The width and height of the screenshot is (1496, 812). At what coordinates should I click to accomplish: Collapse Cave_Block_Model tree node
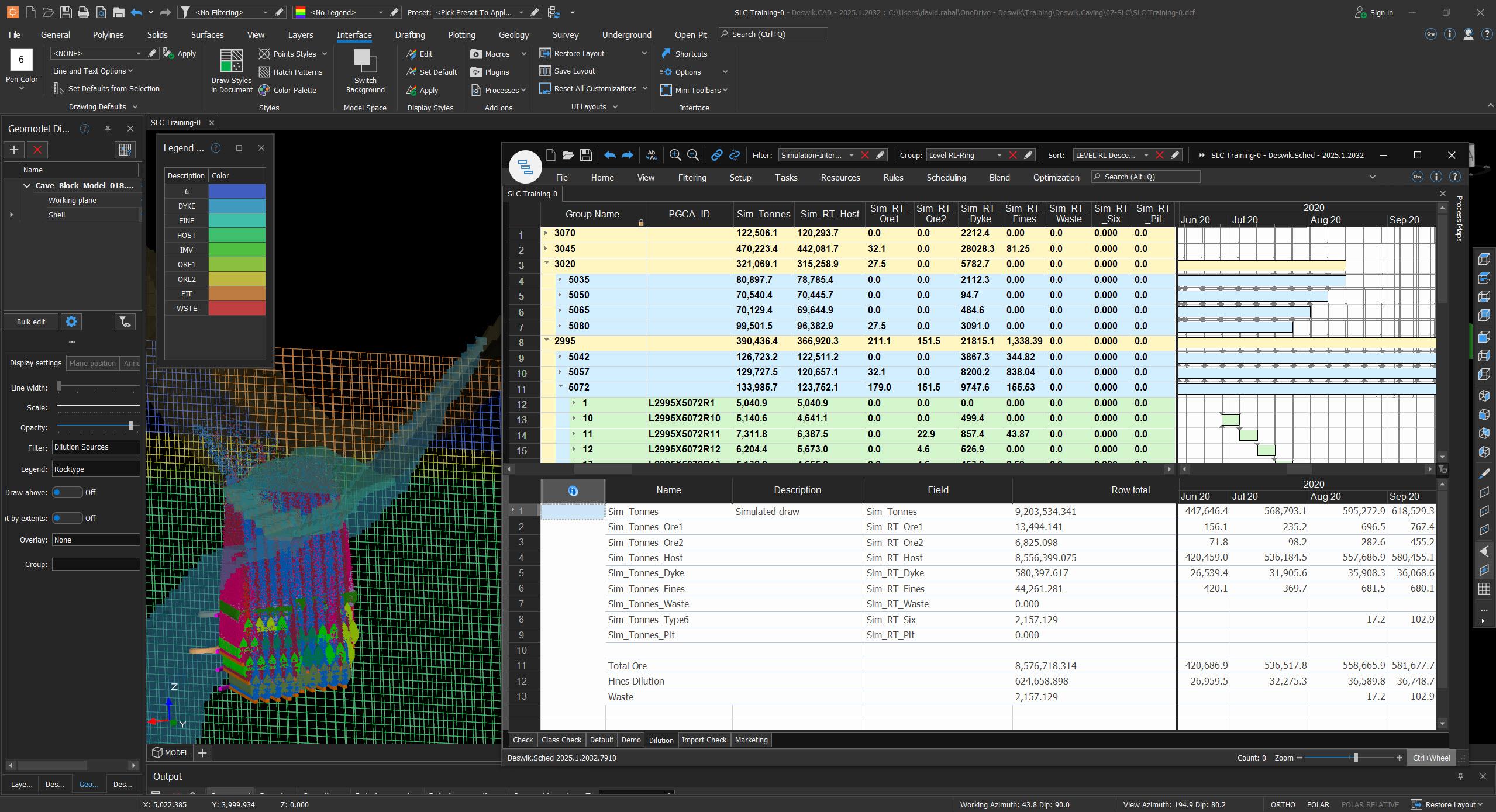point(27,185)
